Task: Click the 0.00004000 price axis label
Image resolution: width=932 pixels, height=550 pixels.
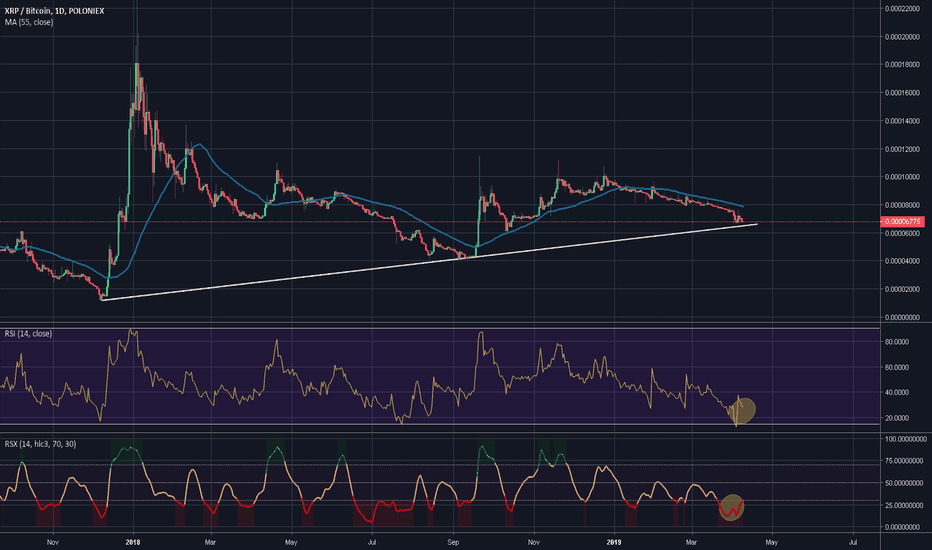Action: click(x=902, y=261)
